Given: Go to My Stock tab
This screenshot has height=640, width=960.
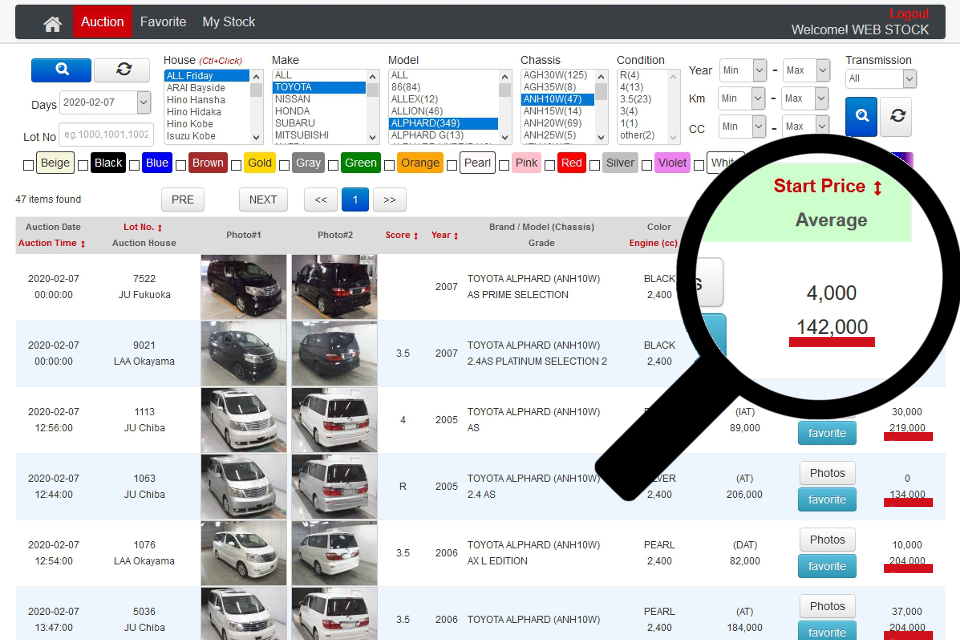Looking at the screenshot, I should [228, 22].
